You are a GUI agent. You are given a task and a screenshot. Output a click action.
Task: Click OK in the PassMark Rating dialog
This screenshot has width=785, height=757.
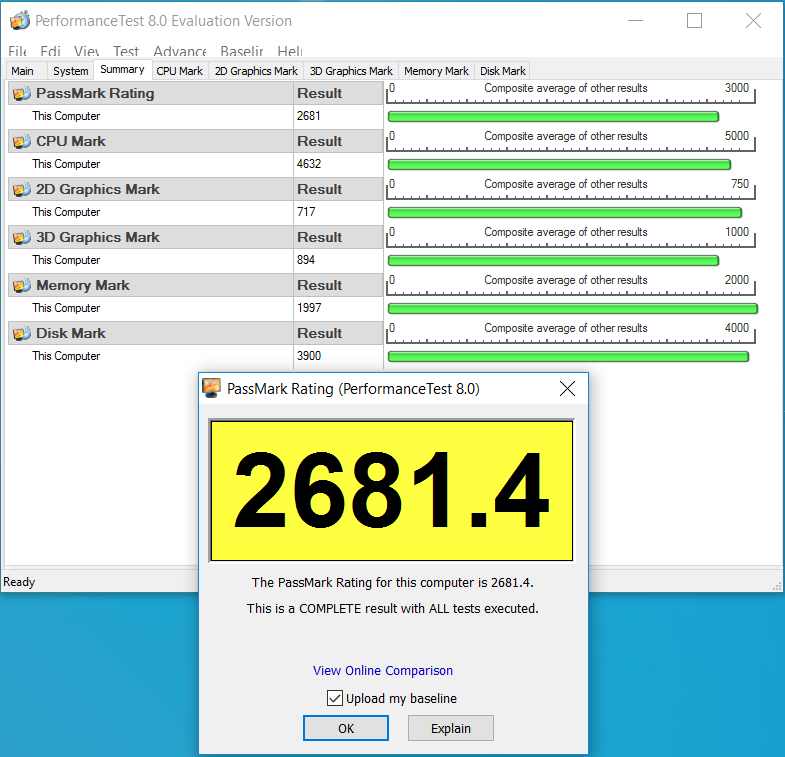coord(345,728)
